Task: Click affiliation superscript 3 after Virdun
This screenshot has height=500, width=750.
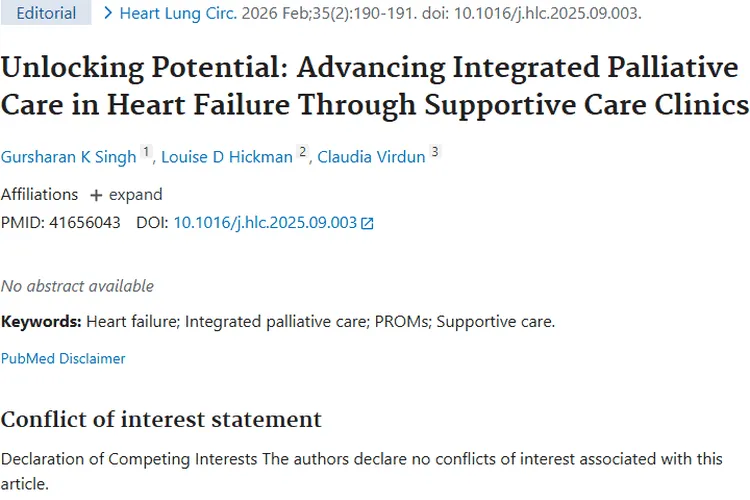Action: click(434, 152)
